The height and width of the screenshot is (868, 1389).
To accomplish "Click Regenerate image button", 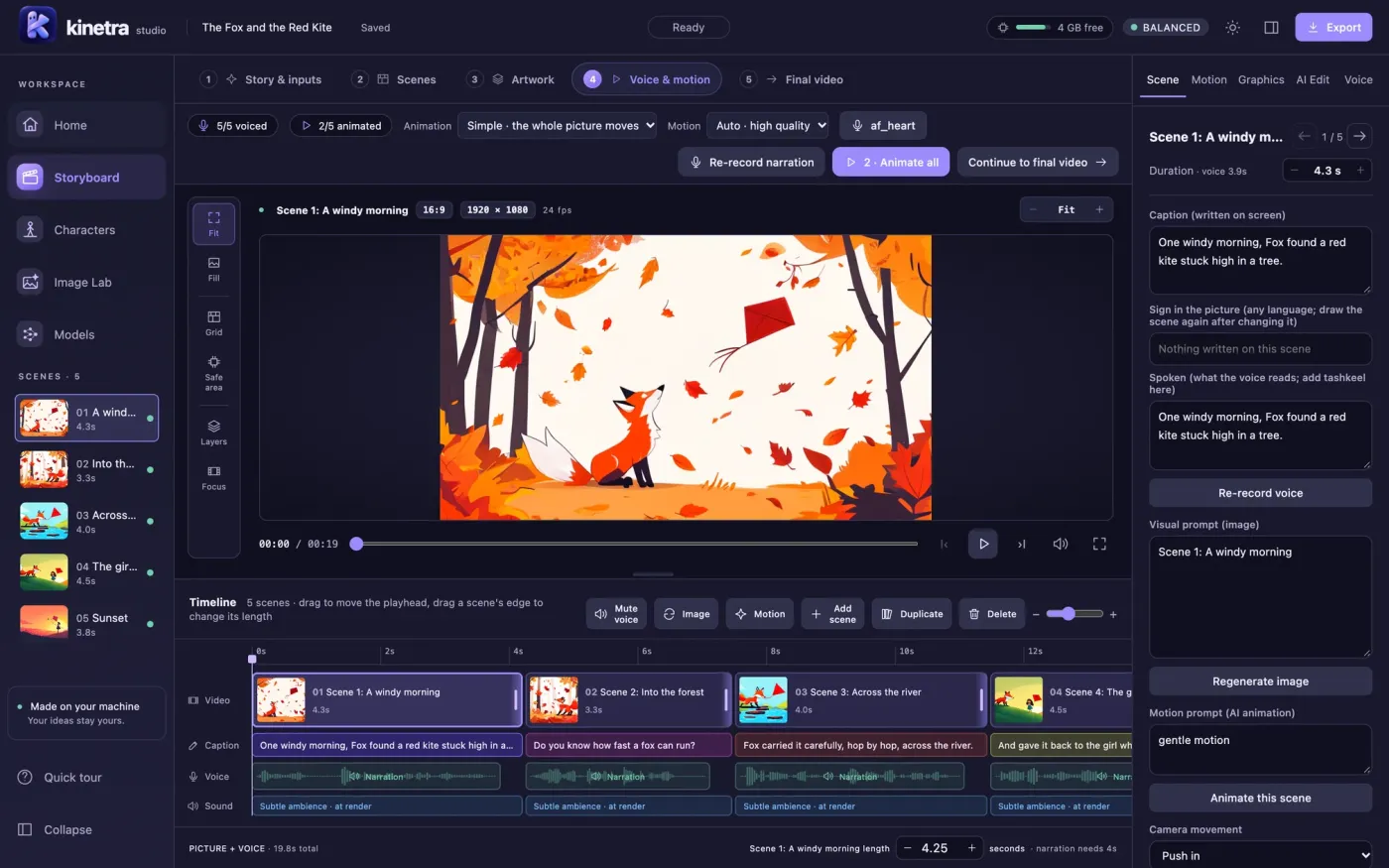I will [x=1260, y=682].
